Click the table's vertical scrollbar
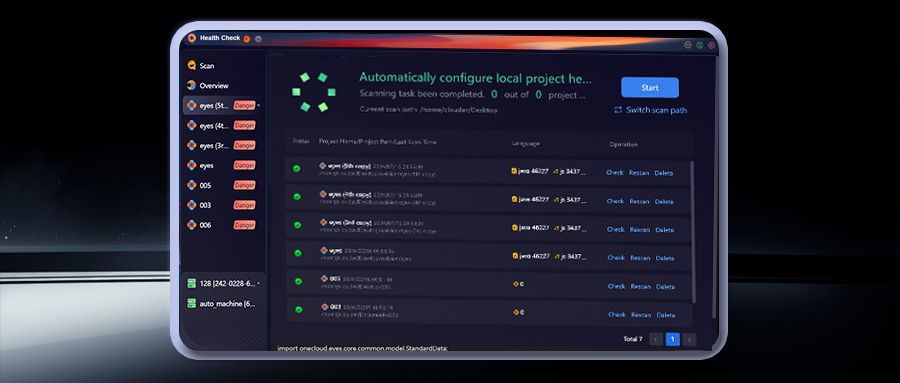 tap(693, 231)
